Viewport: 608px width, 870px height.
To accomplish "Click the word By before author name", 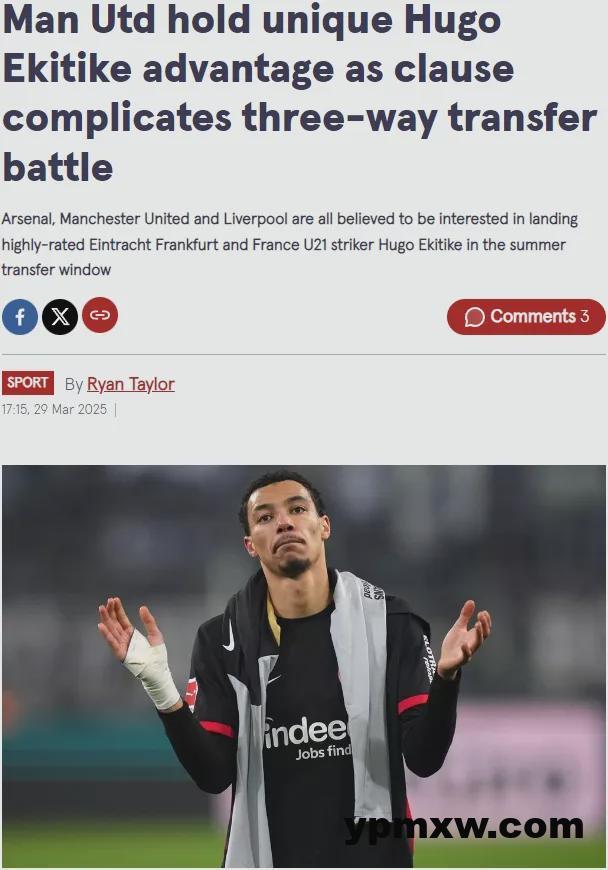I will coord(74,384).
